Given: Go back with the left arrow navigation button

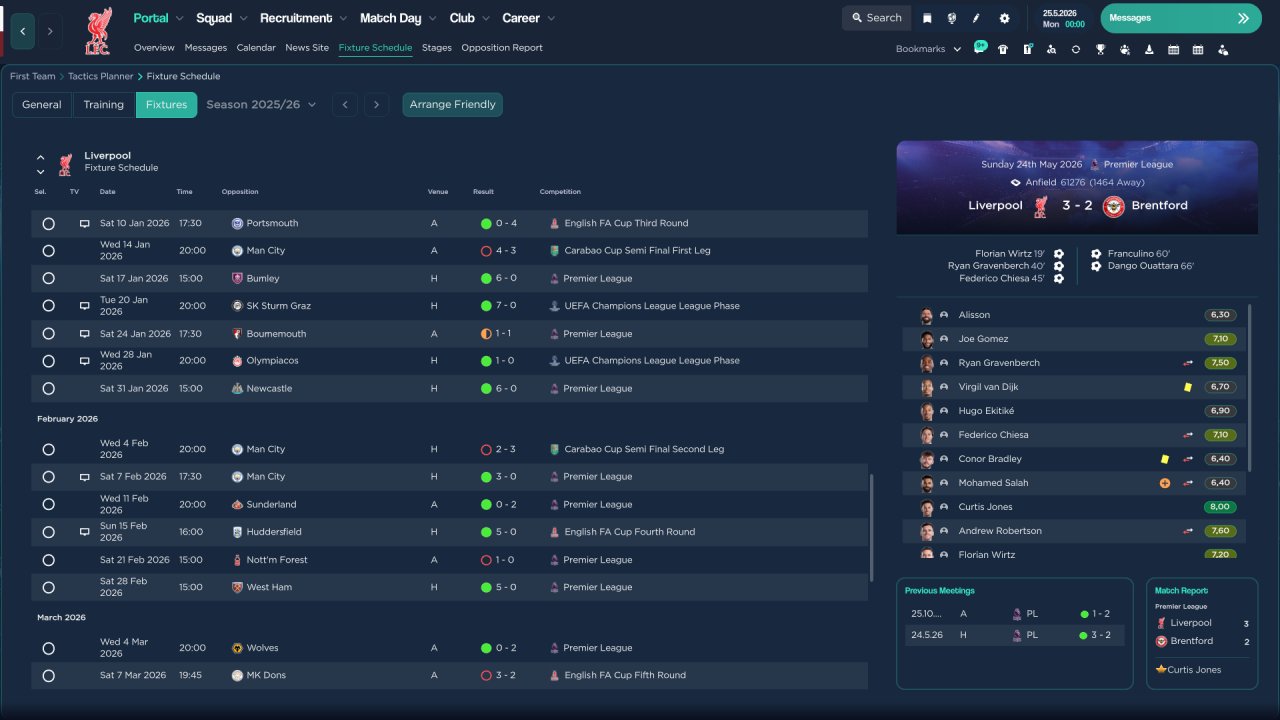Looking at the screenshot, I should click(x=23, y=31).
